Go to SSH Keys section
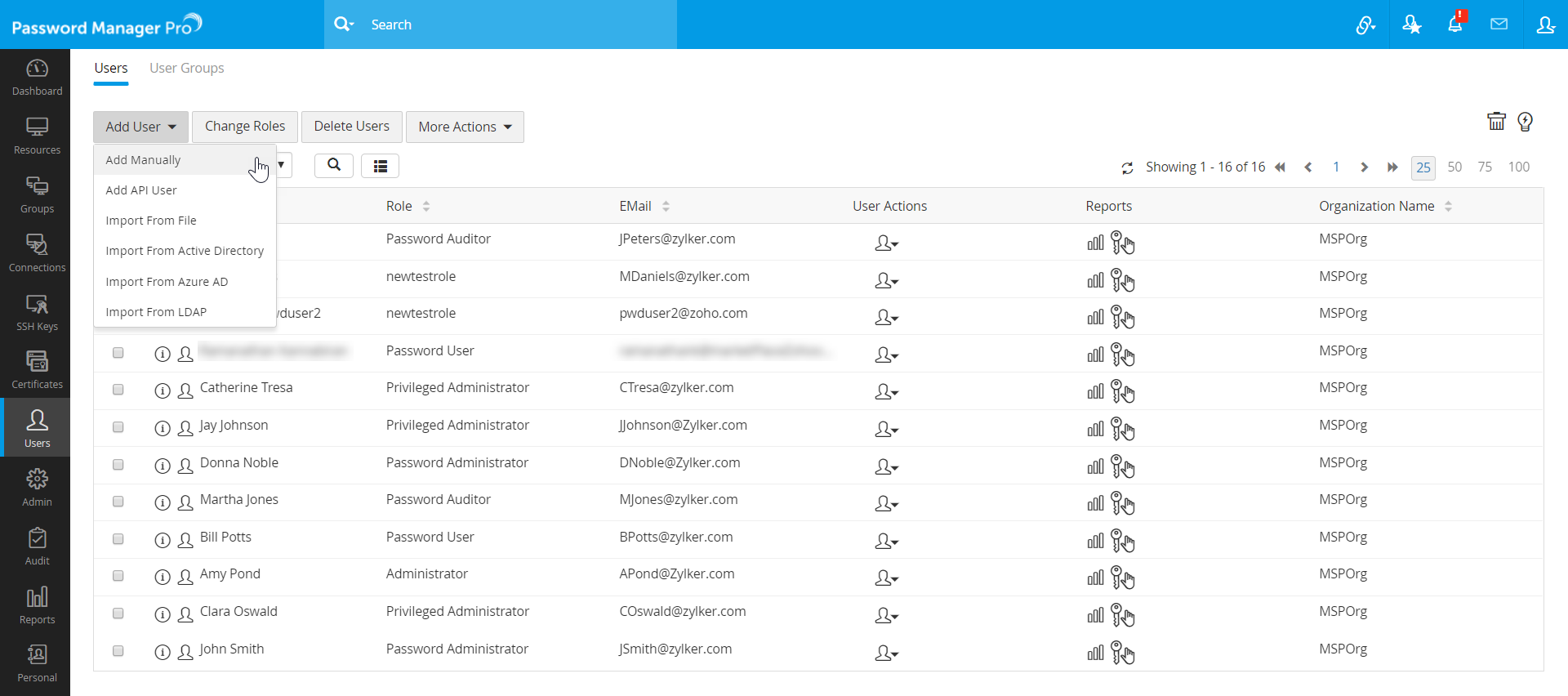This screenshot has width=1568, height=696. pos(37,312)
